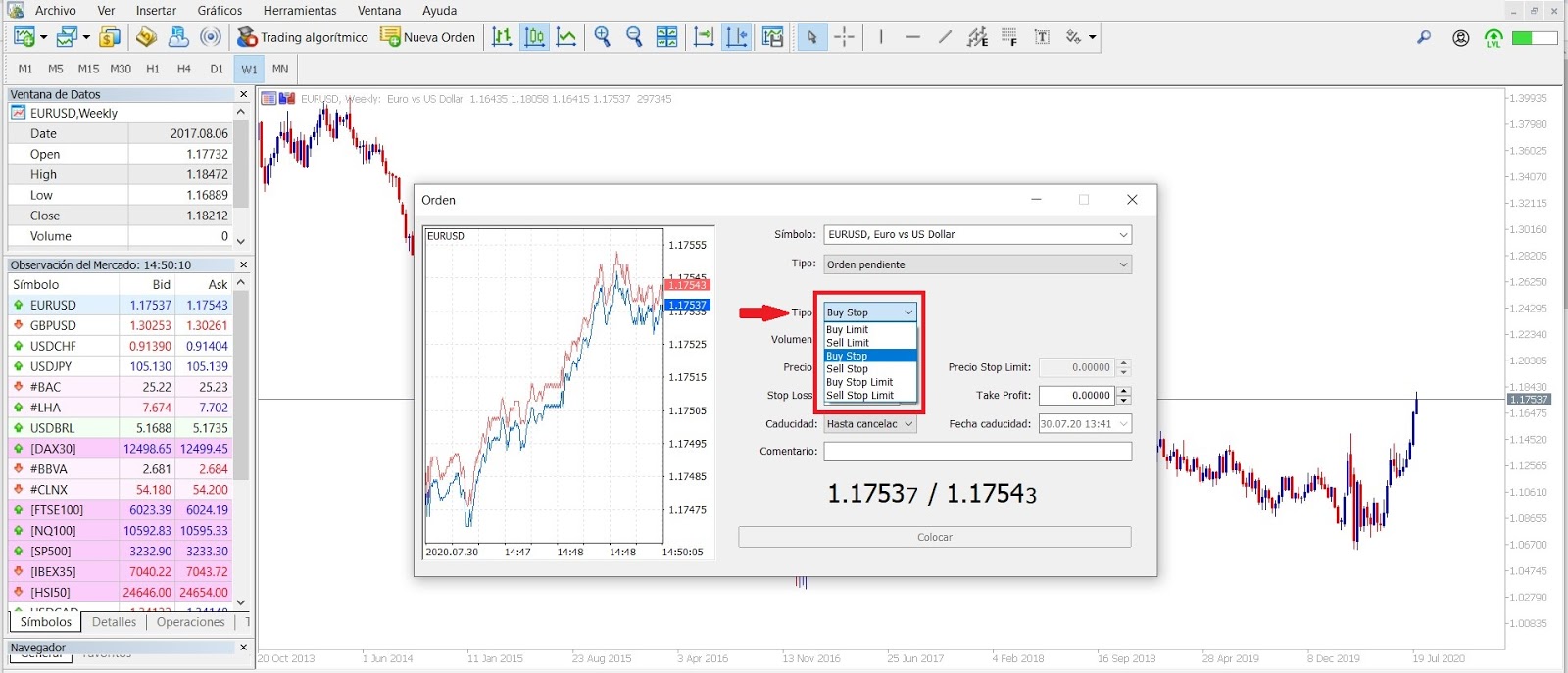Screen dimensions: 1568x673
Task: Open a new chart window
Action: (x=24, y=37)
